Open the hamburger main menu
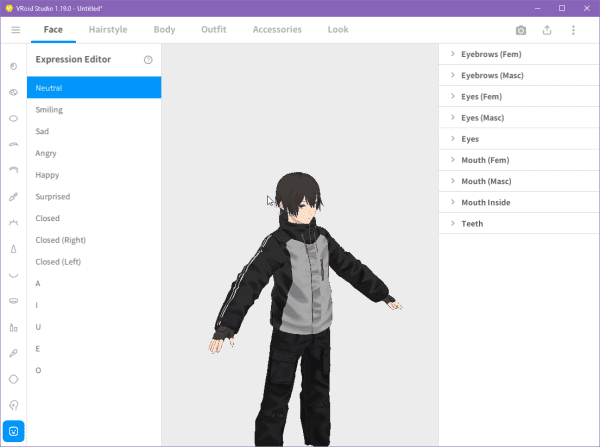 point(16,30)
